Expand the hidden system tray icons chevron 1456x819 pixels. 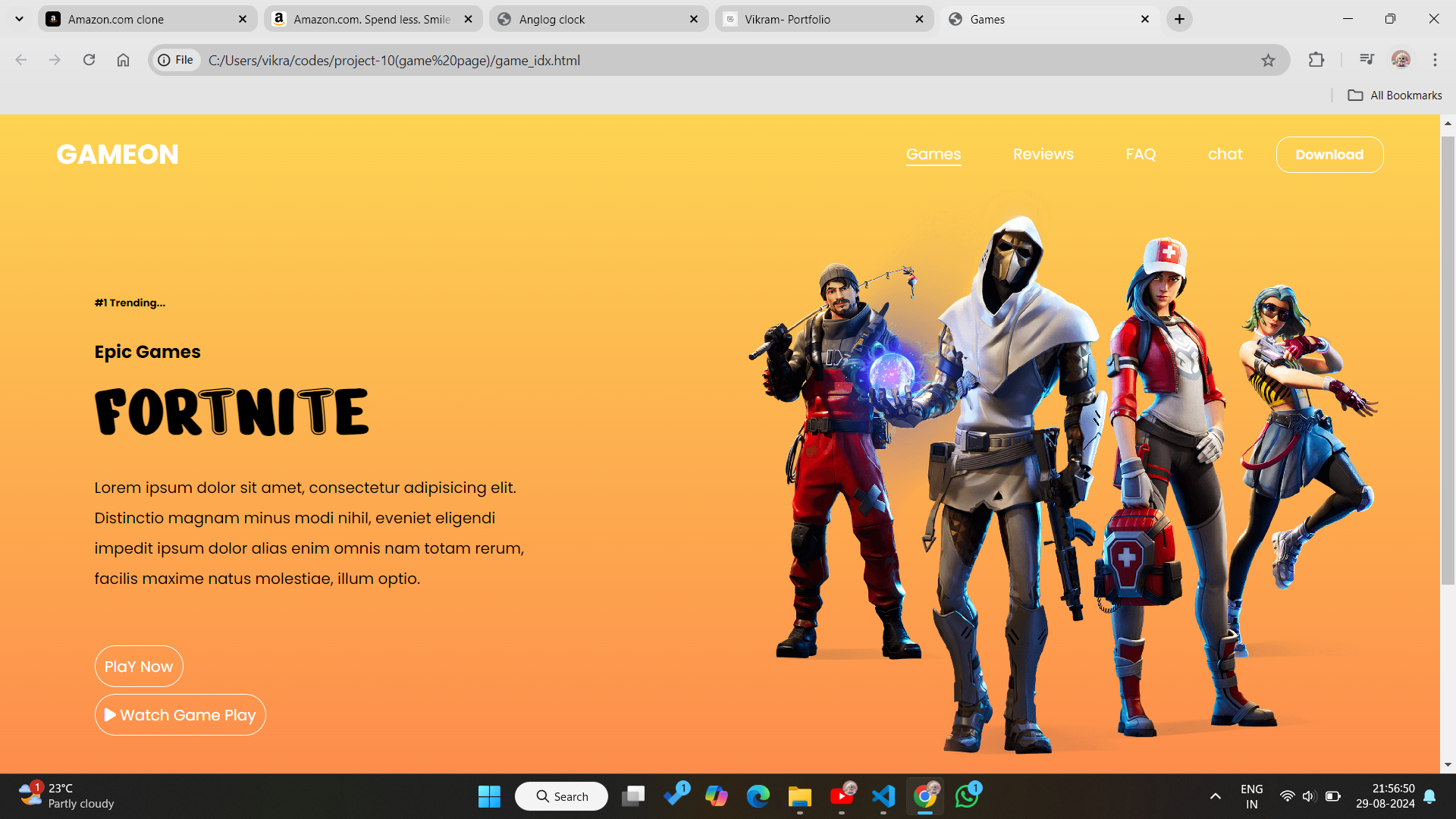click(1216, 796)
